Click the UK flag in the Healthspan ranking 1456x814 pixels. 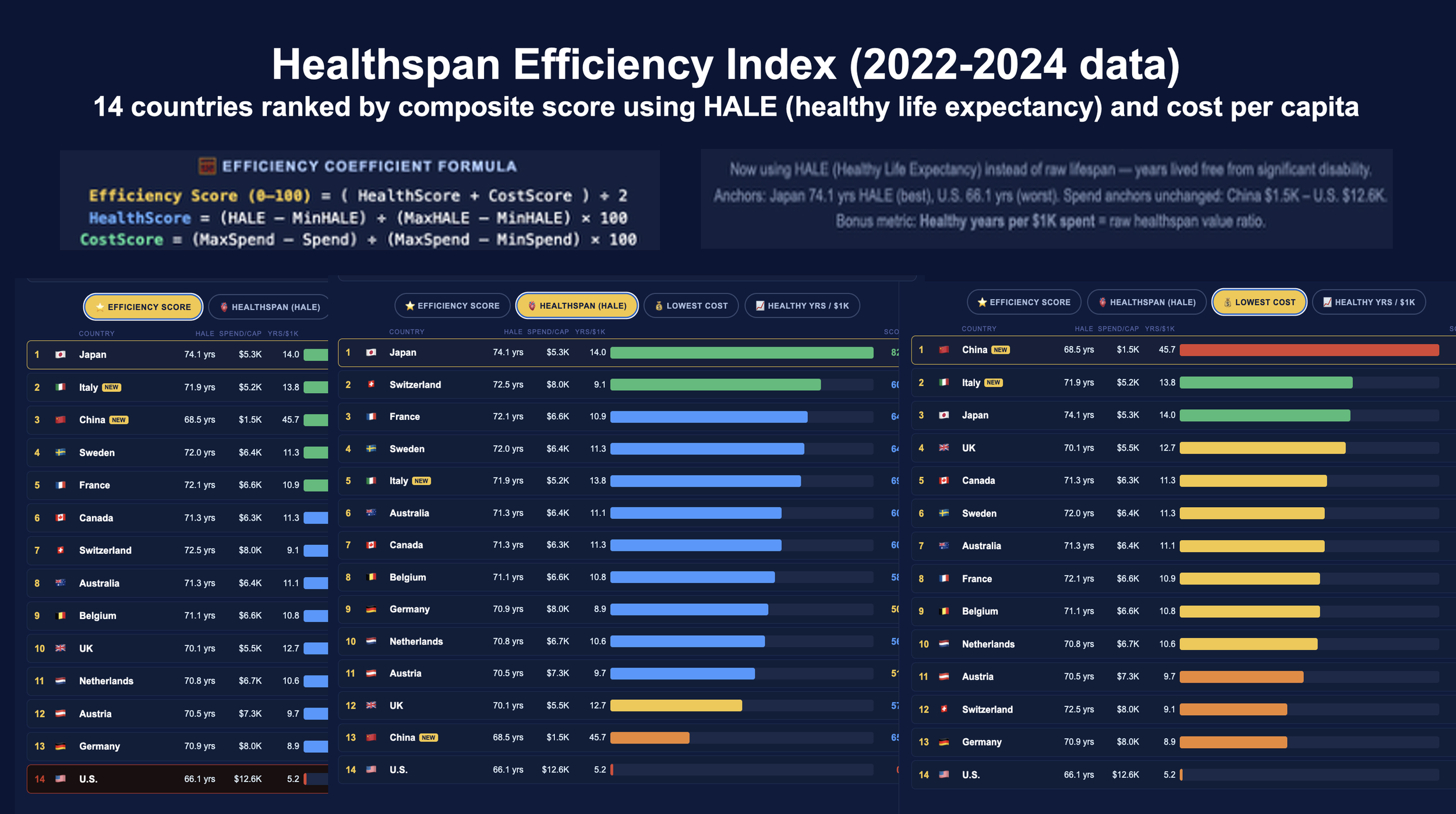pyautogui.click(x=371, y=705)
